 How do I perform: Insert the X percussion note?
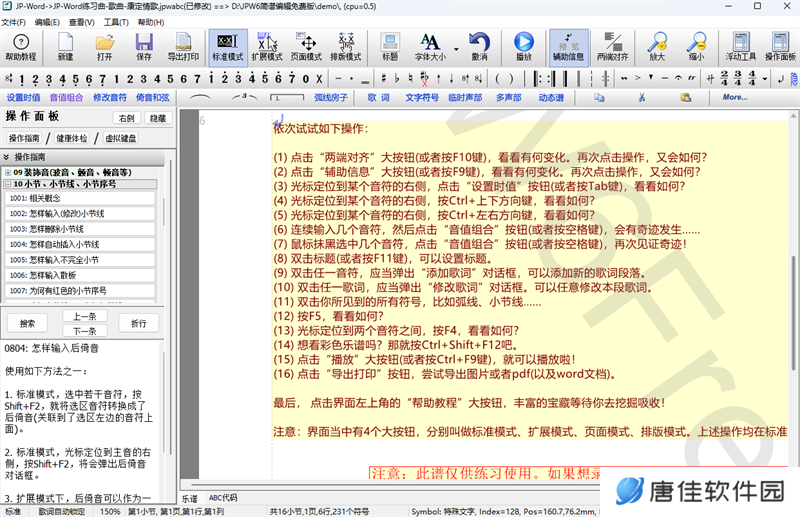(x=319, y=79)
